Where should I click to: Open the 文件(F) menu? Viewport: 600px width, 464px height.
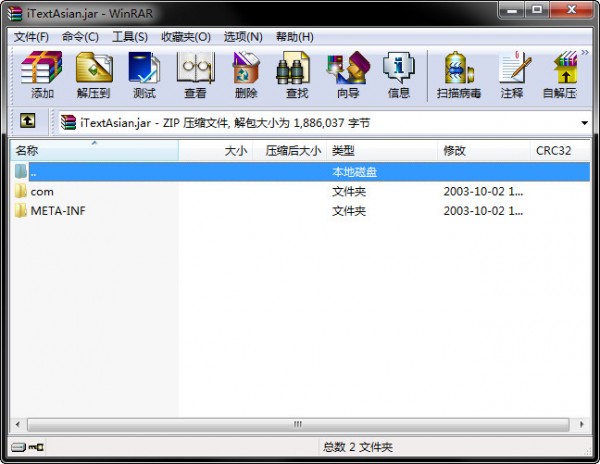pos(31,37)
